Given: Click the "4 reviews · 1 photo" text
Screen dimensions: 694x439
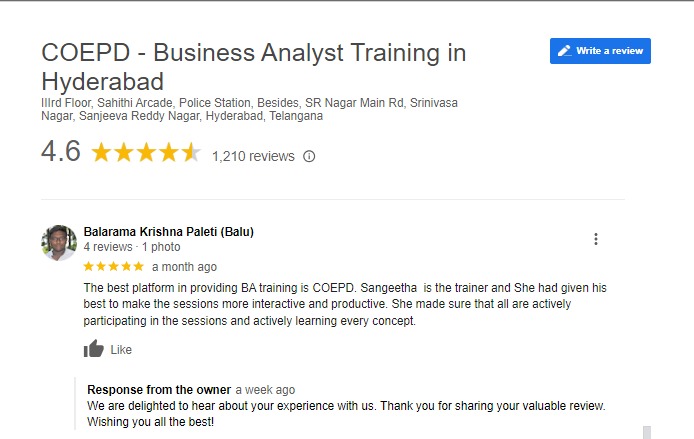Looking at the screenshot, I should [x=132, y=247].
